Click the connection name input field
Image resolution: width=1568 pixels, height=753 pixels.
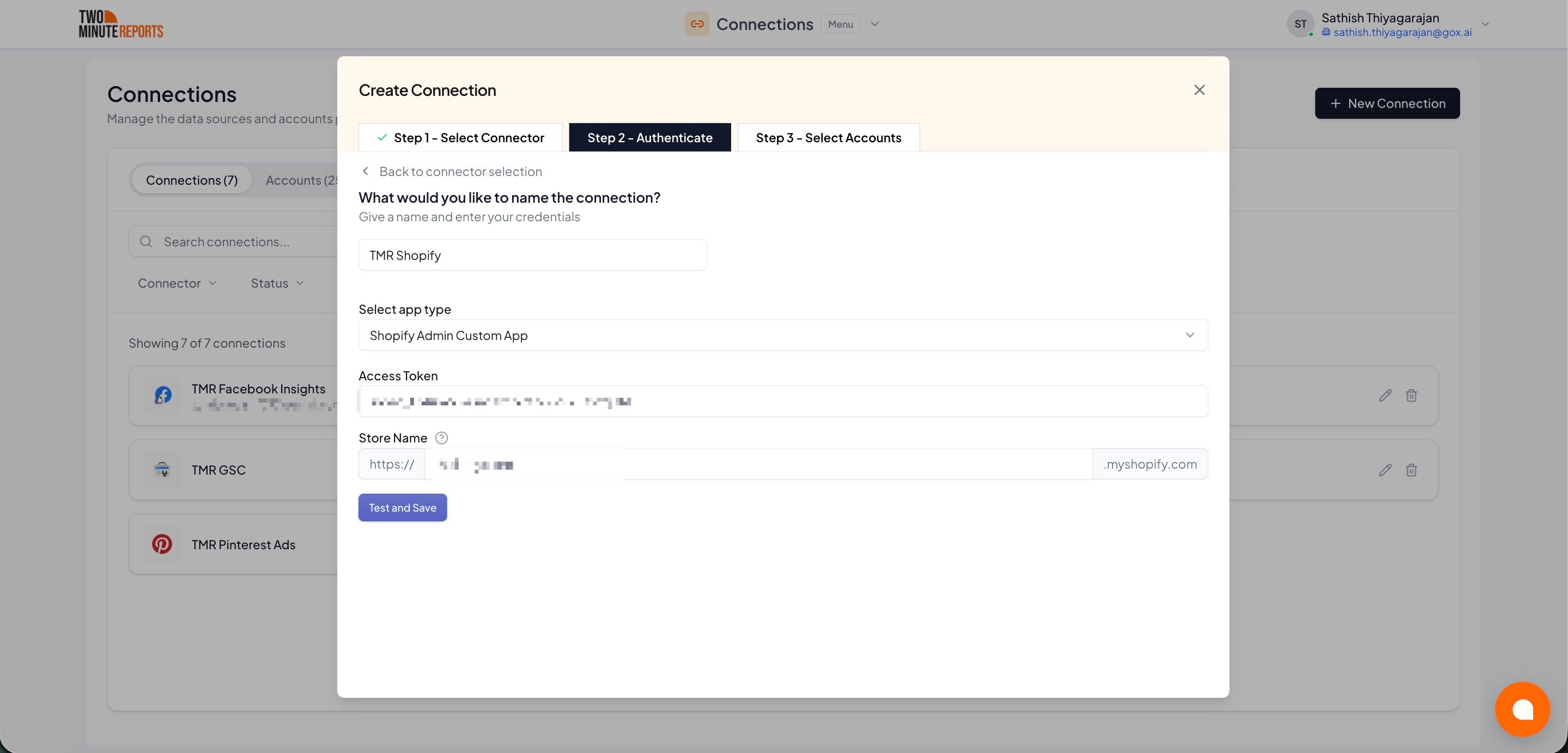coord(532,255)
